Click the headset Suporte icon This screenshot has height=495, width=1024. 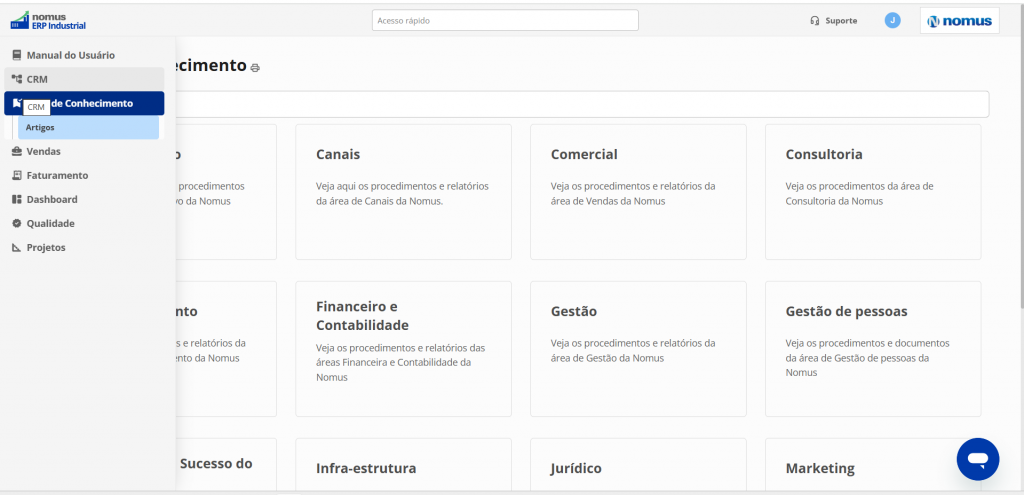[x=815, y=21]
